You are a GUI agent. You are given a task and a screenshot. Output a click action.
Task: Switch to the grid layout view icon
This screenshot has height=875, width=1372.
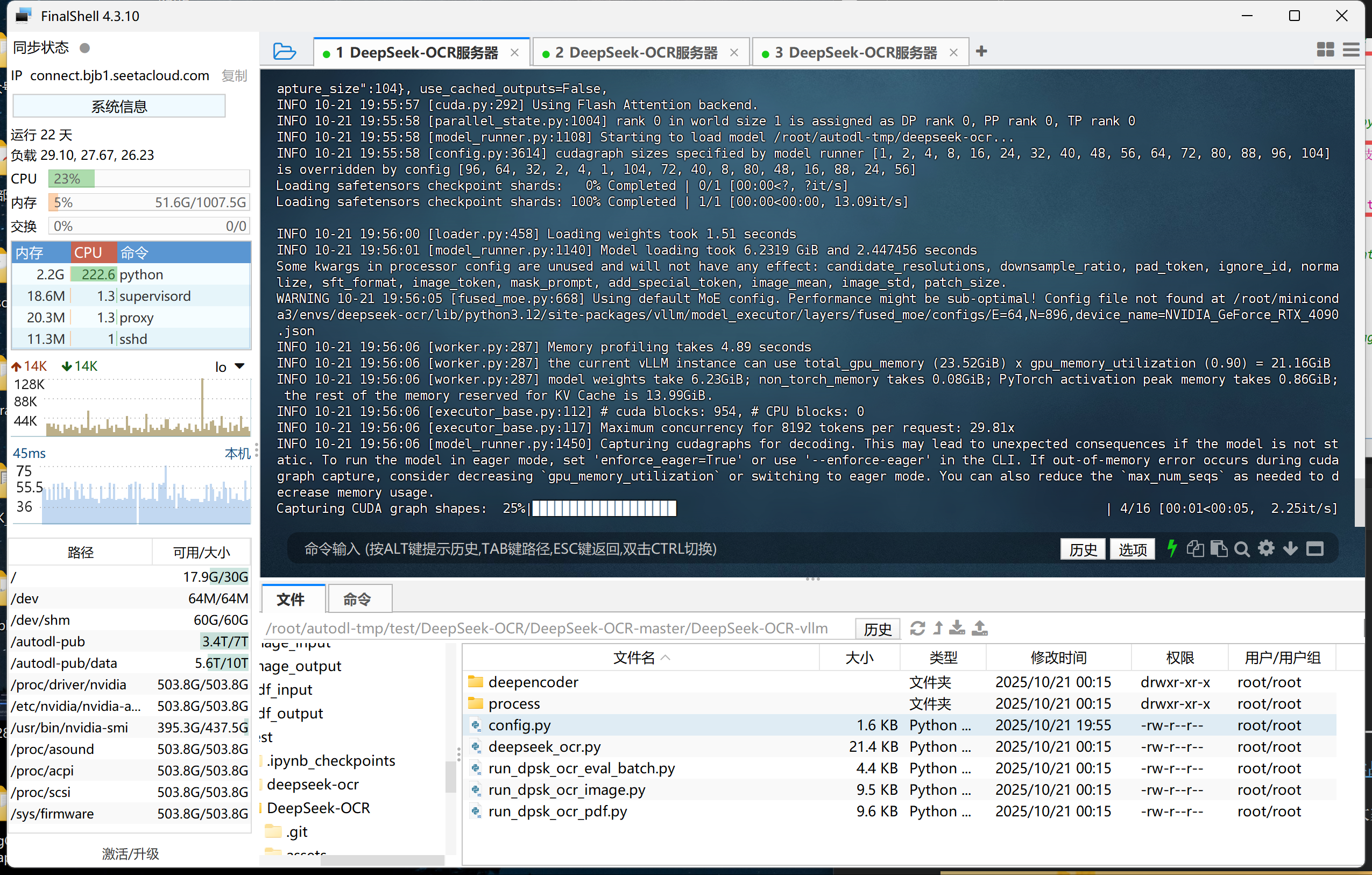point(1325,50)
